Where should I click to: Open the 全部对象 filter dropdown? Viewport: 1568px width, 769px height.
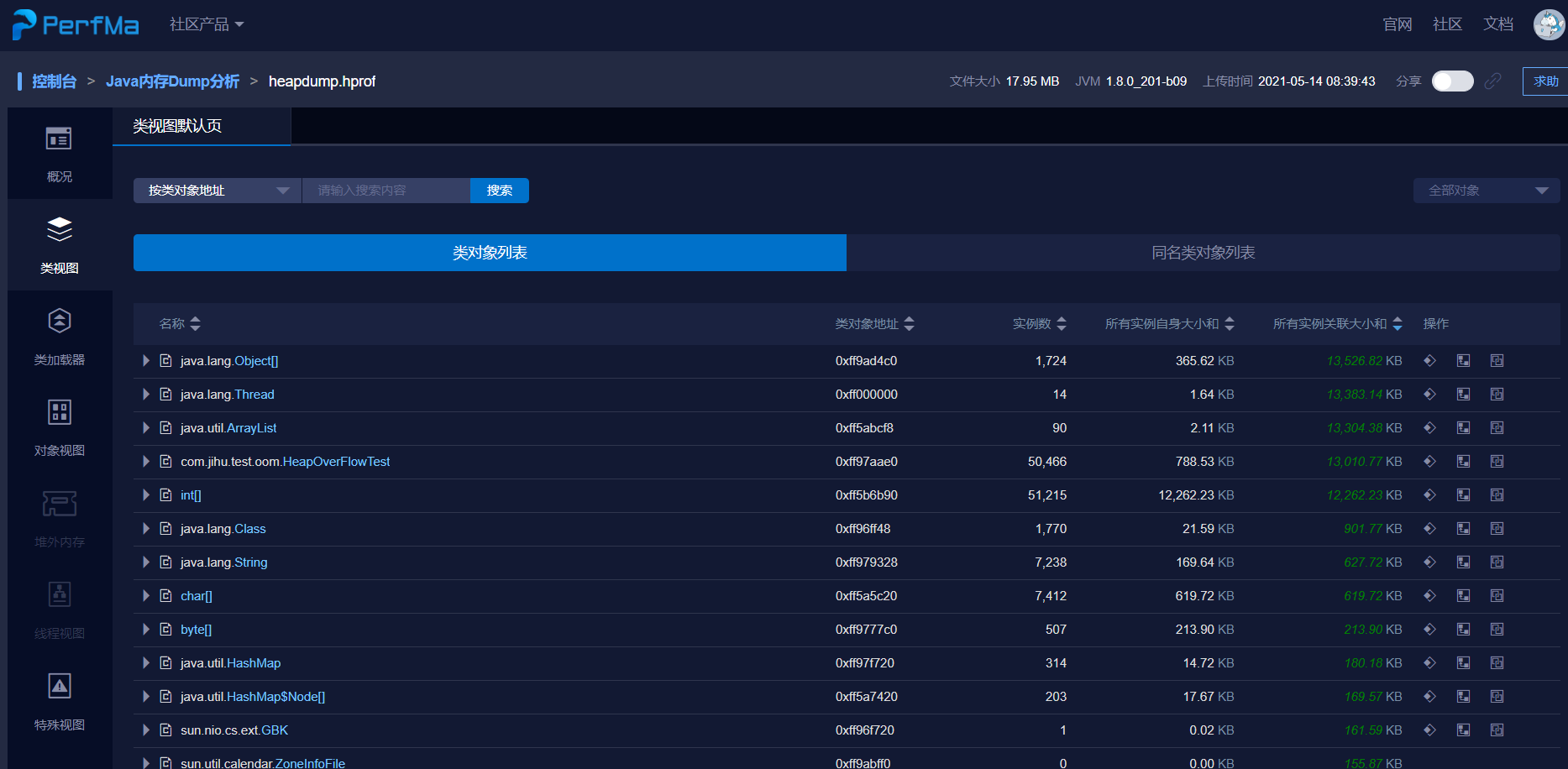click(x=1487, y=191)
